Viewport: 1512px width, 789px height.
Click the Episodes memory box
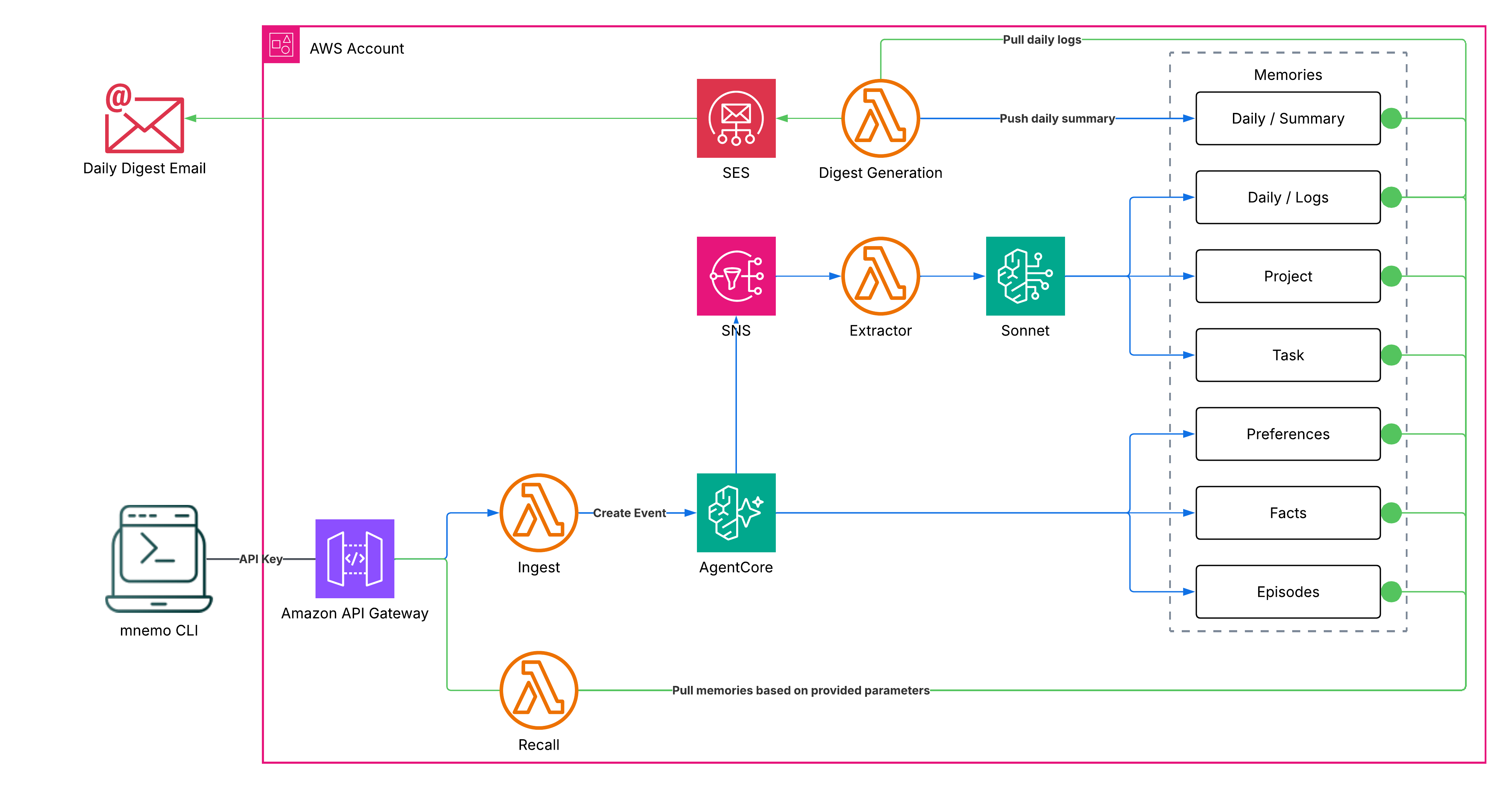pos(1287,592)
